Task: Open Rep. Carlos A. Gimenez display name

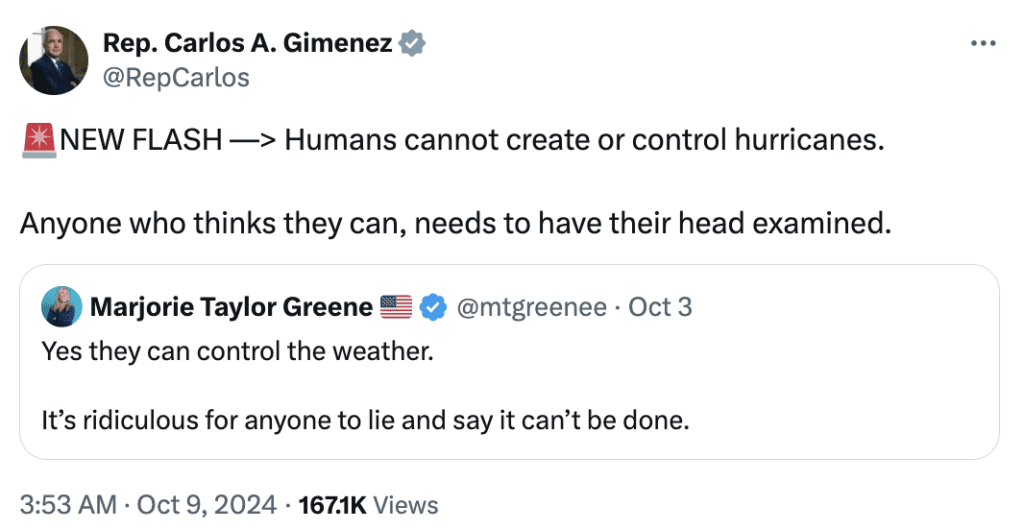Action: click(248, 43)
